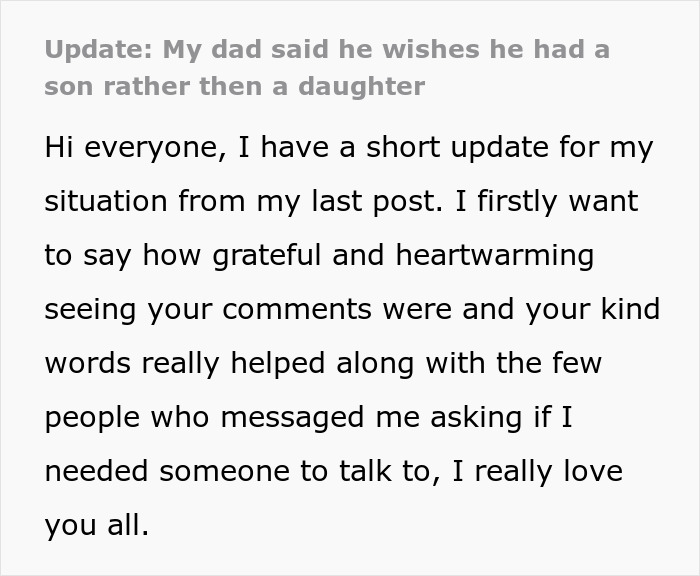Click the word "along" in the body

click(x=375, y=363)
